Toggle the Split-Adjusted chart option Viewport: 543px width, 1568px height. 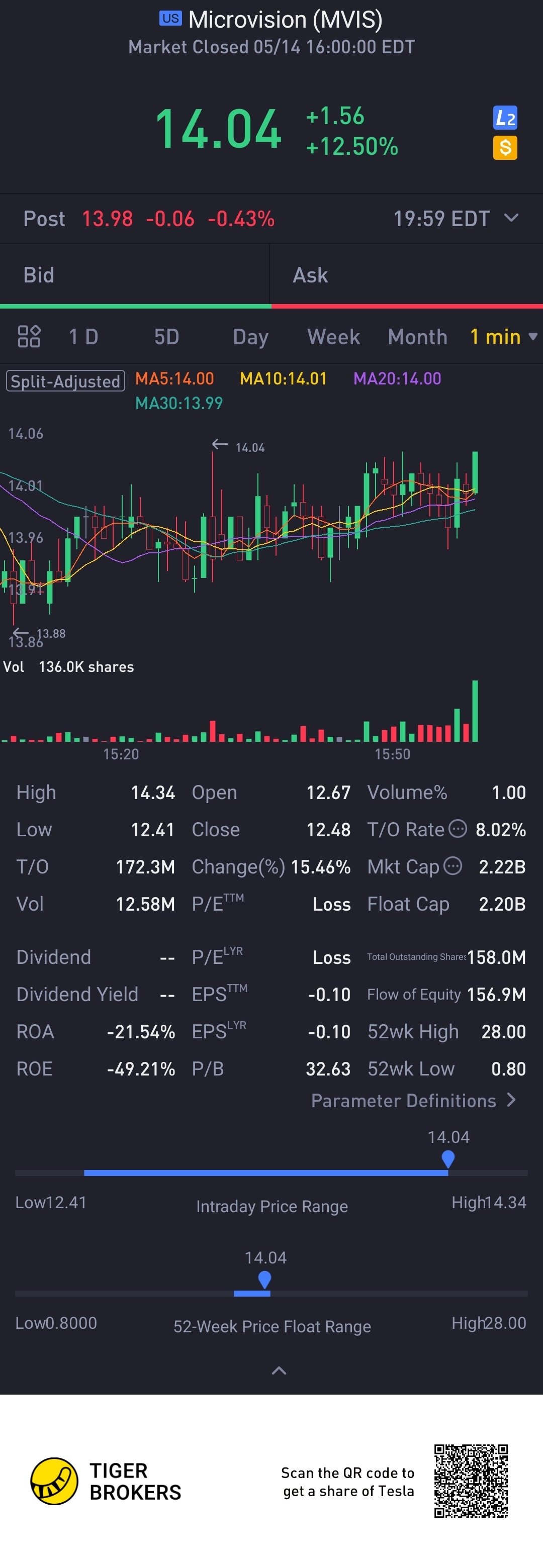(x=66, y=381)
